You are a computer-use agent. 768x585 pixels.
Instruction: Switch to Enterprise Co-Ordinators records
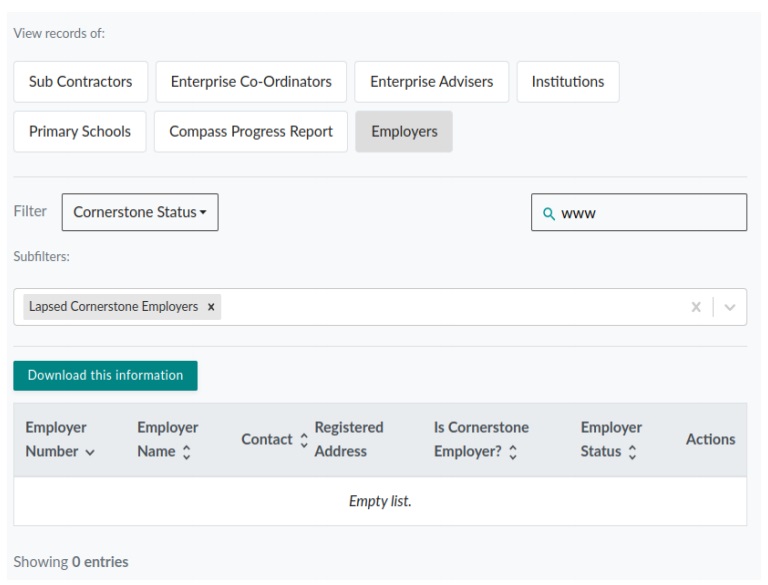point(251,82)
